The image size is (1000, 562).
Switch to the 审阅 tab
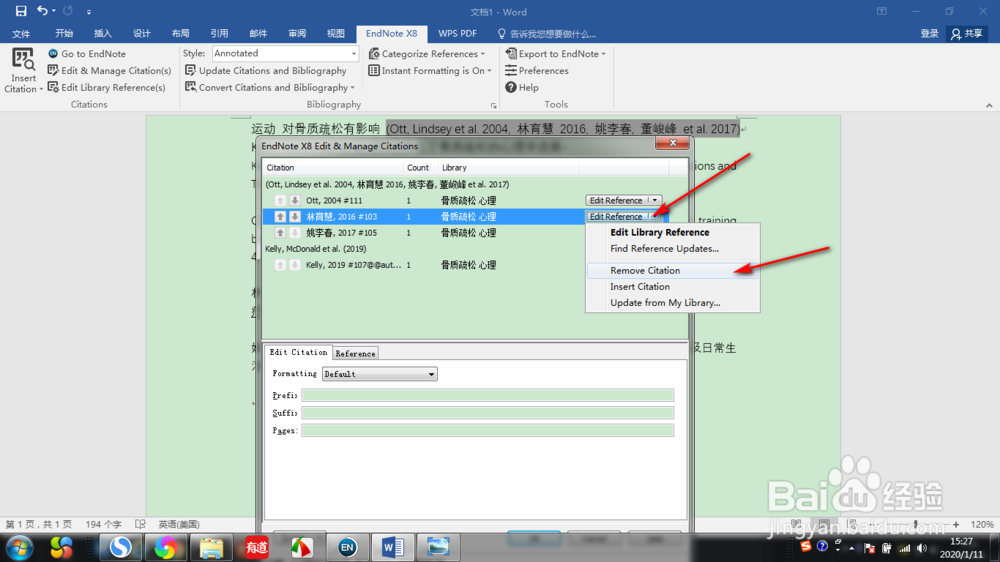tap(297, 34)
